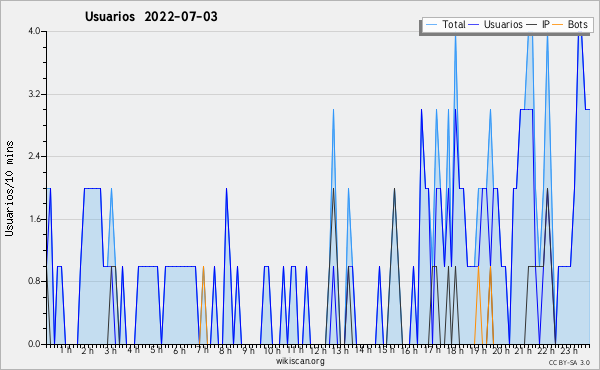Click the y-axis value 3.2
Viewport: 600px width, 370px height.
coord(34,94)
